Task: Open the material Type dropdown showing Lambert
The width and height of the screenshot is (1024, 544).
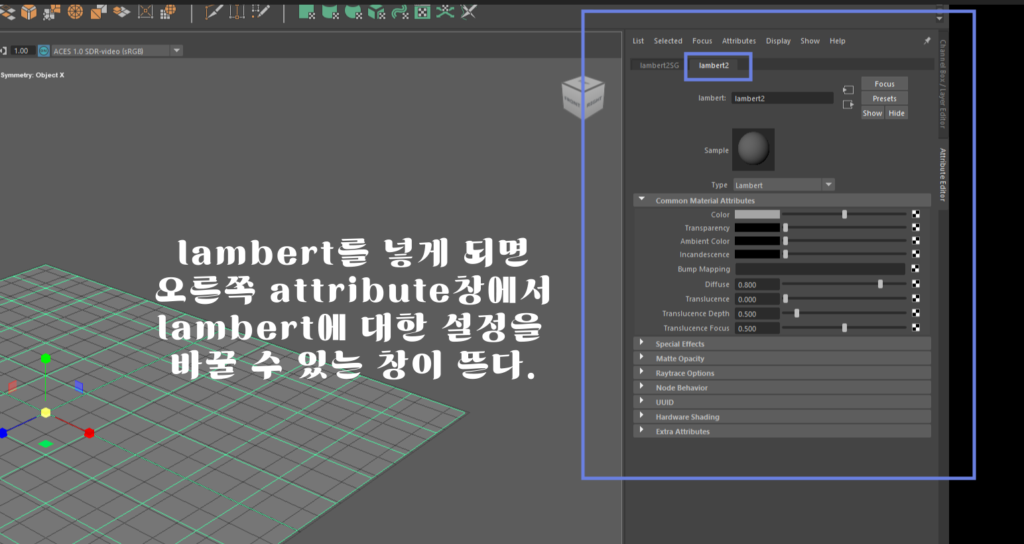Action: [784, 185]
